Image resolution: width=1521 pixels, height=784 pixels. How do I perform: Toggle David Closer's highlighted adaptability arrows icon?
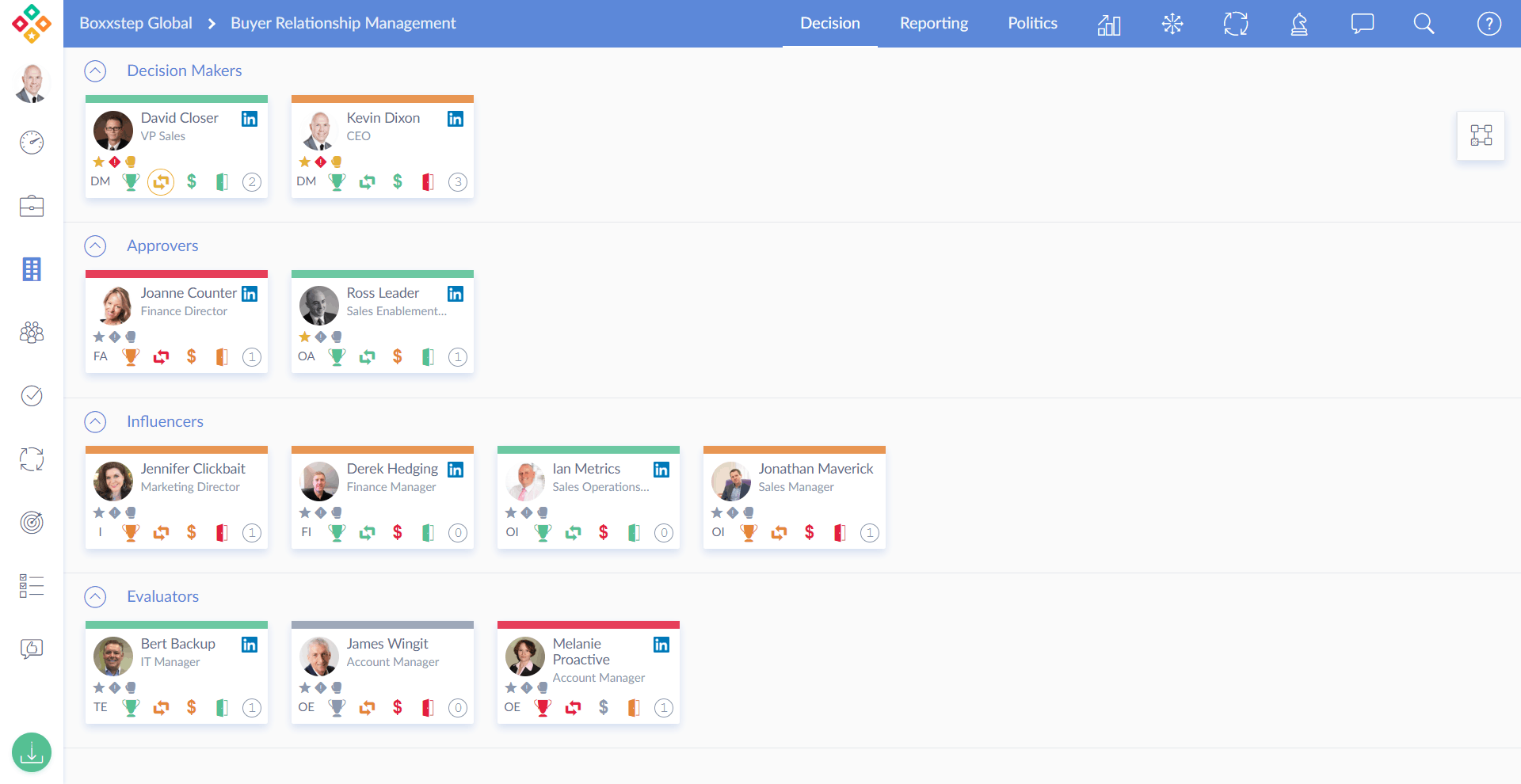click(x=161, y=182)
